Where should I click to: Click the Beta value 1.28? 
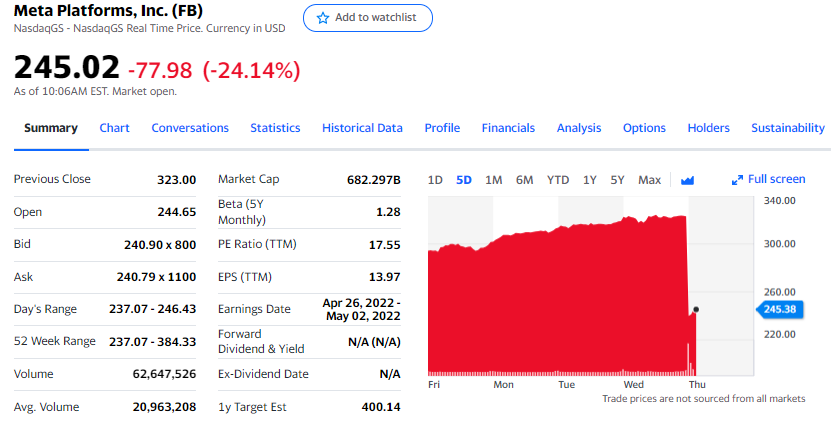coord(388,212)
